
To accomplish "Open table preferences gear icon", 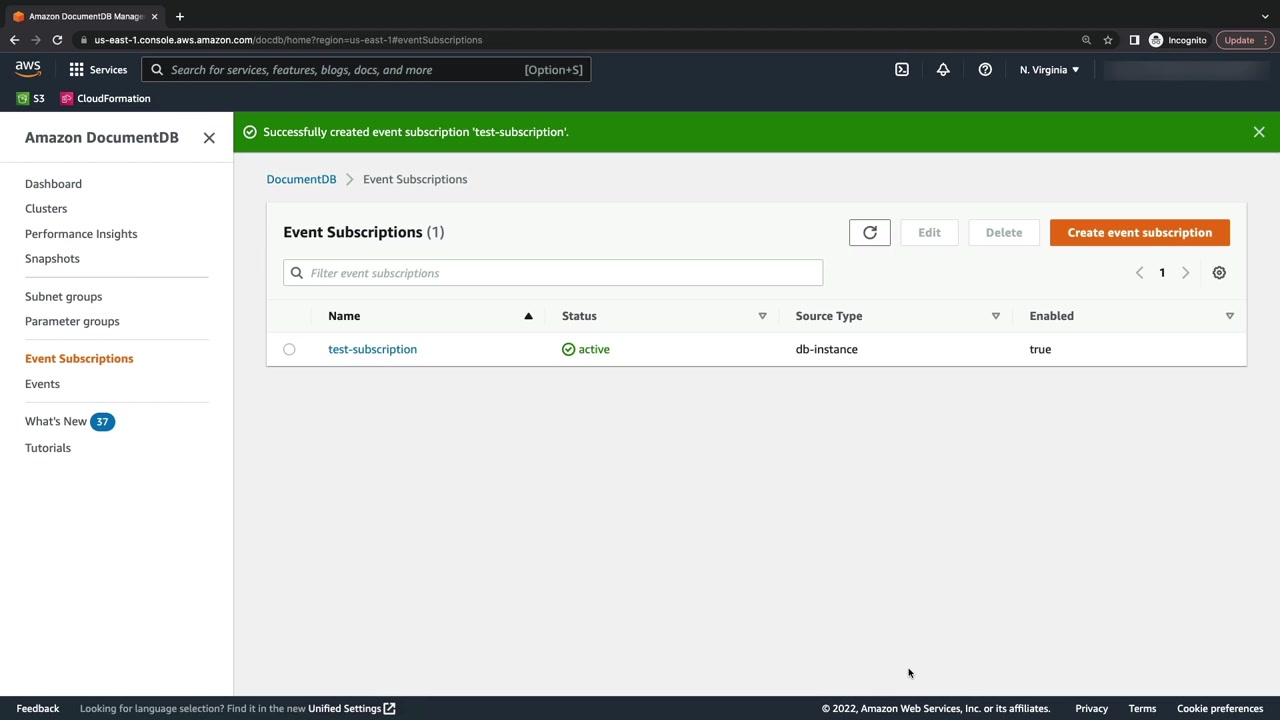I will [1219, 273].
